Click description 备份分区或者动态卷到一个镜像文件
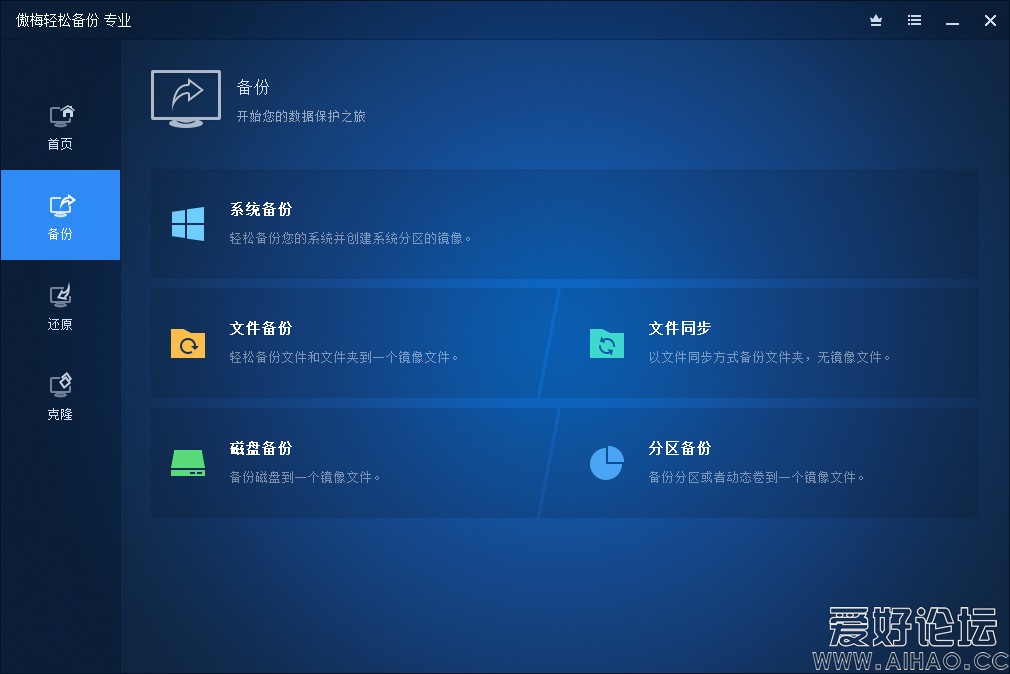The image size is (1010, 674). (x=757, y=477)
